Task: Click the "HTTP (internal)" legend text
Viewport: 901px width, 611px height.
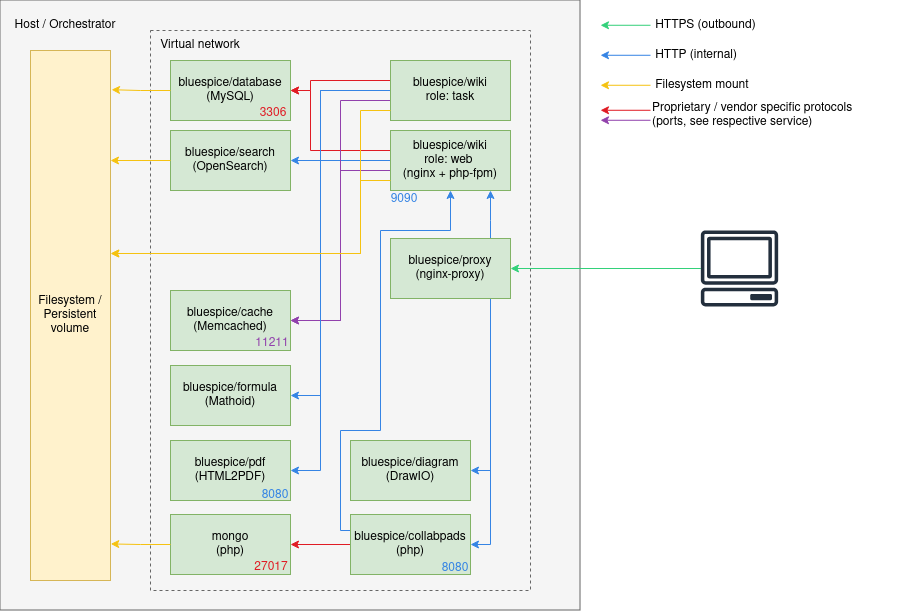Action: (696, 53)
